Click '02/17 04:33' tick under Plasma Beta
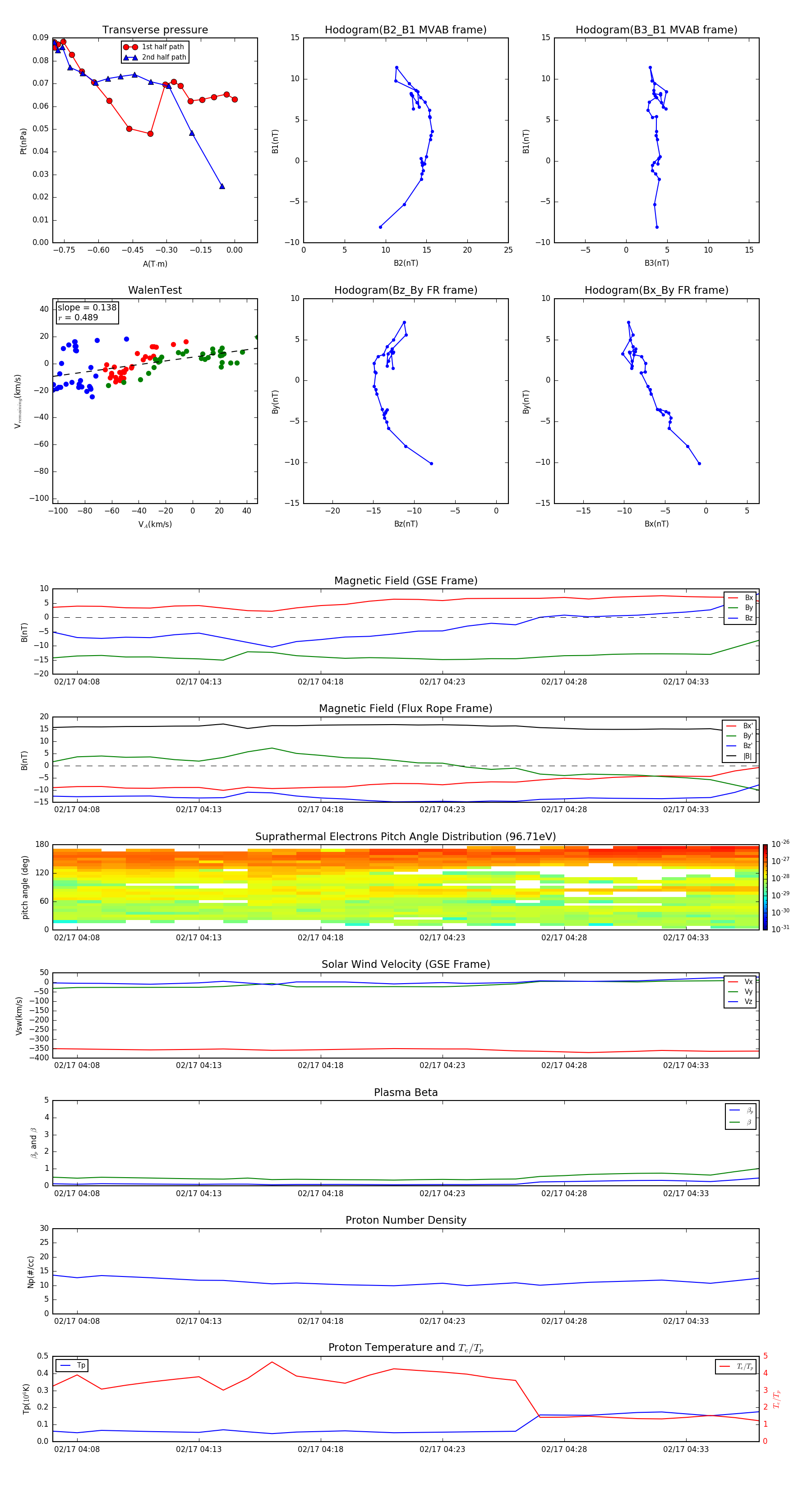The height and width of the screenshot is (1489, 812). click(x=685, y=1193)
